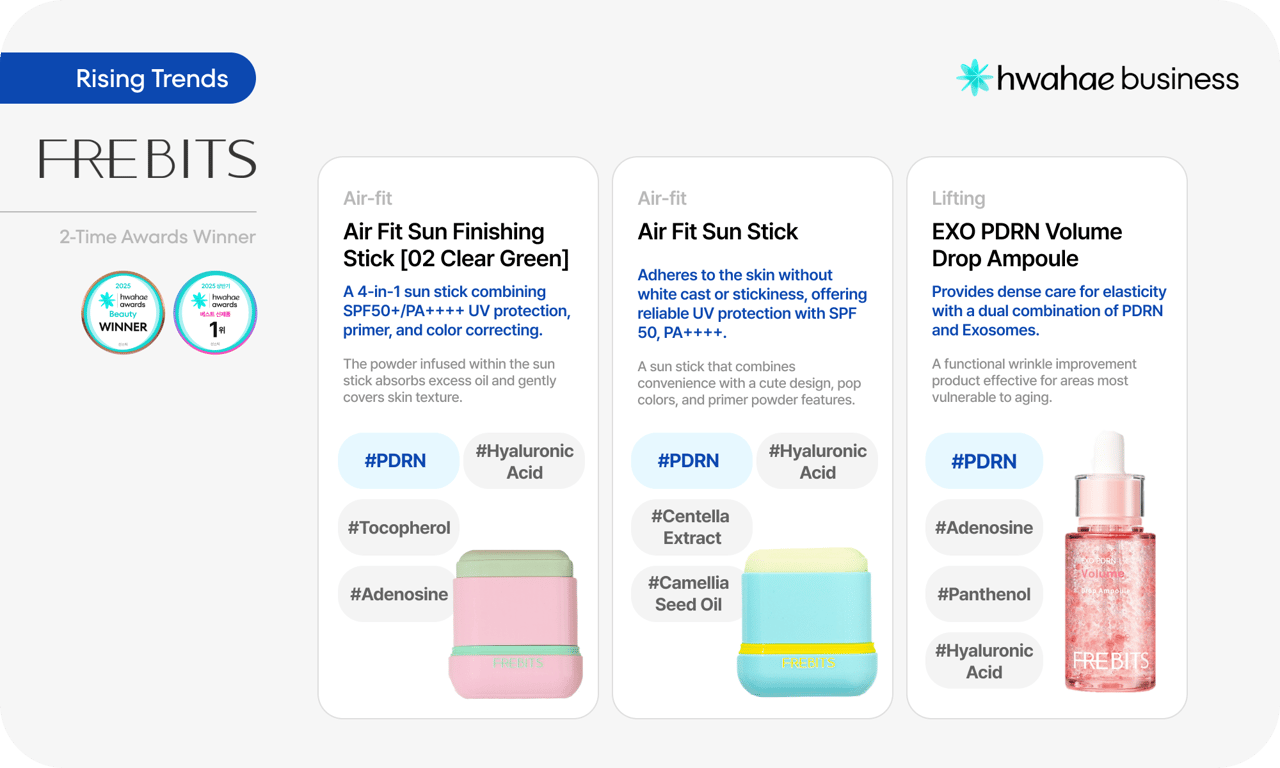Click #Camellia Seed Oil ingredient tag

691,594
